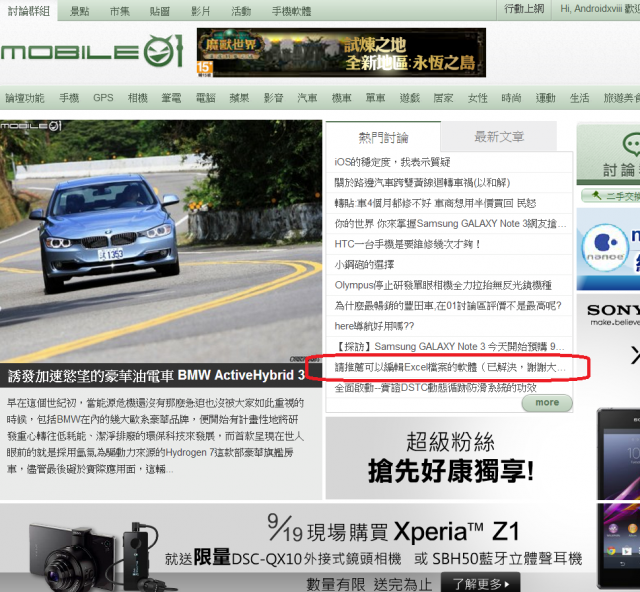This screenshot has width=640, height=592.
Task: Click the Mobile01 site logo
Action: pos(92,52)
